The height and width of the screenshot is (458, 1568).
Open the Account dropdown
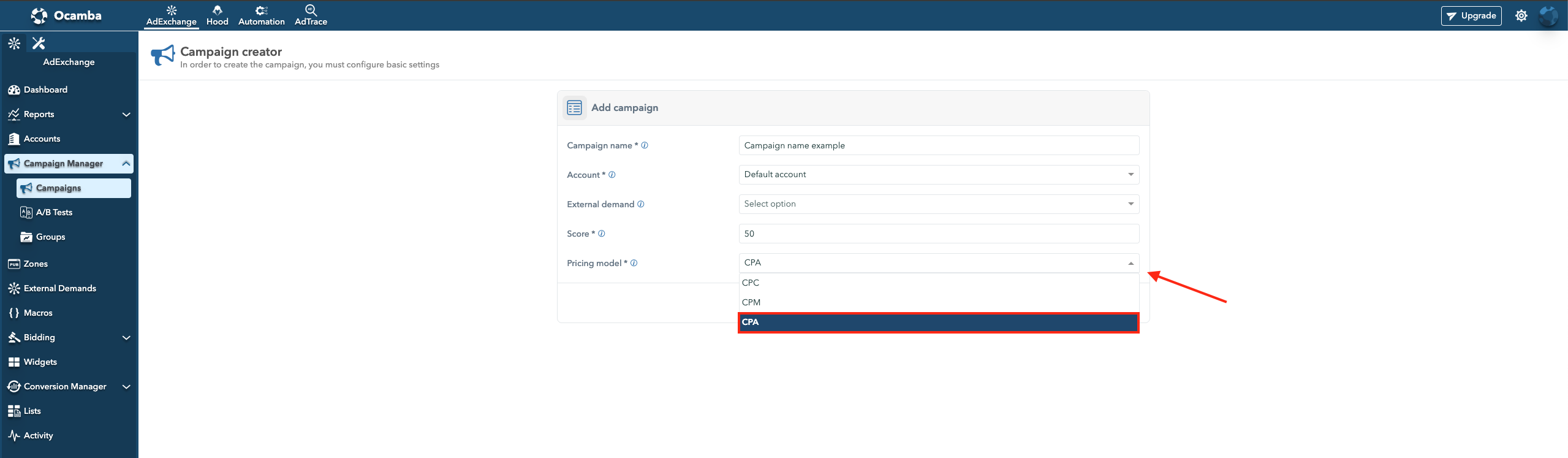pos(938,175)
